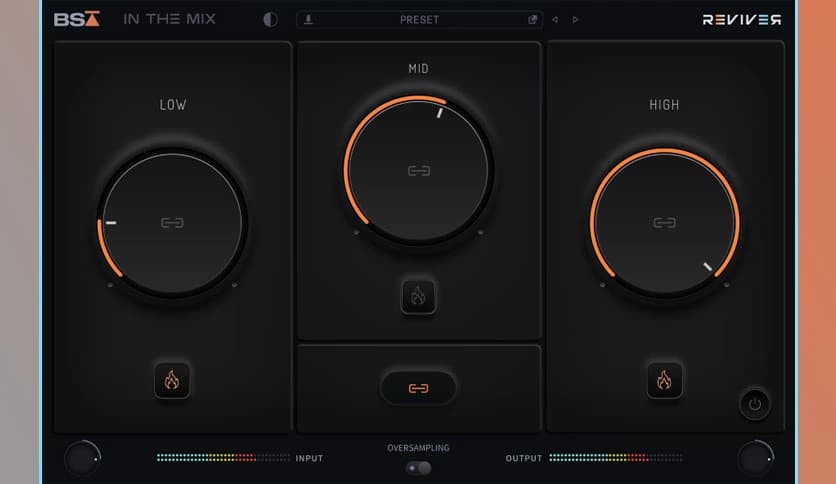Viewport: 836px width, 484px height.
Task: Click the power bypass button
Action: coord(754,404)
